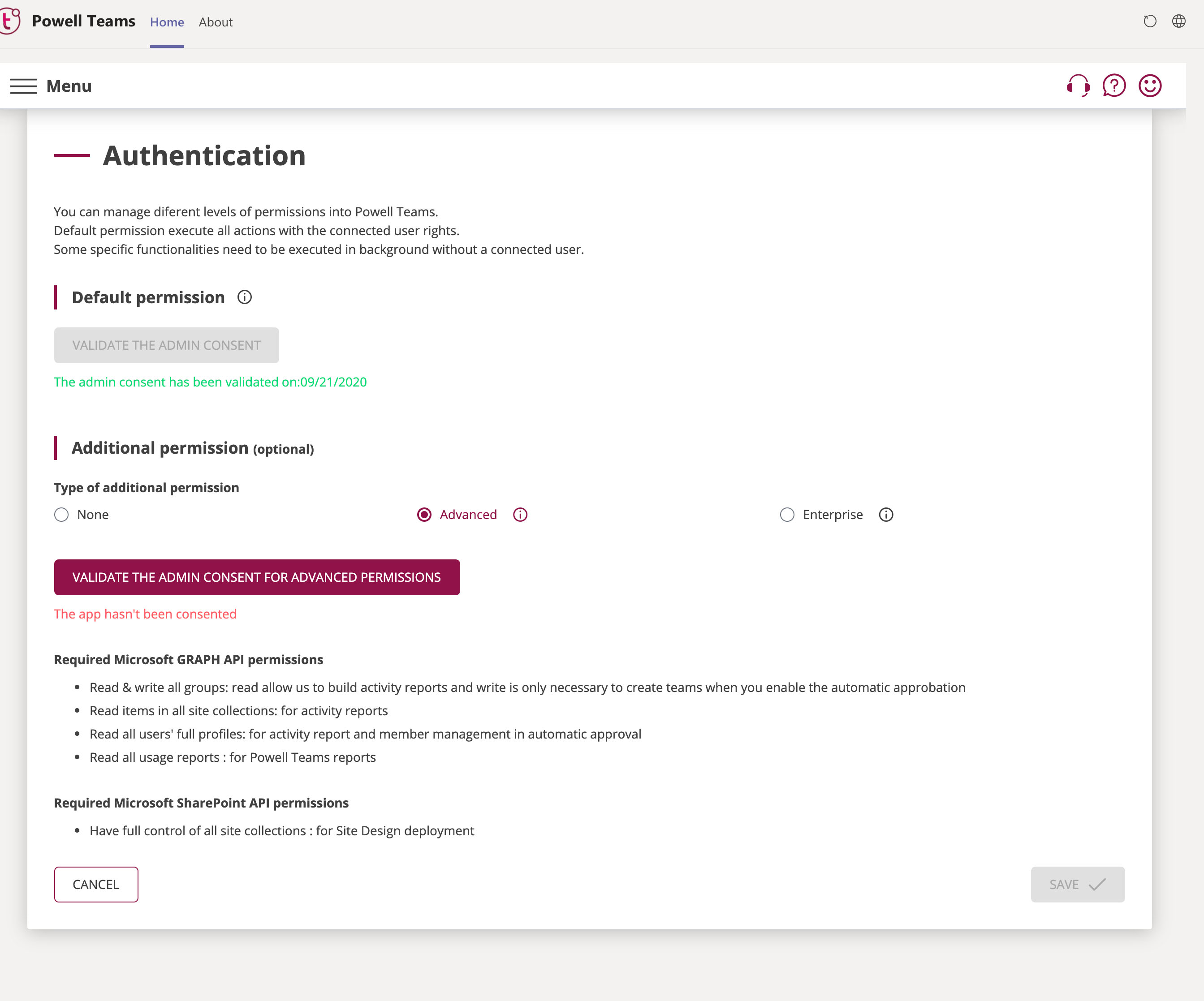
Task: Click the admin consent validated date message
Action: (x=211, y=382)
